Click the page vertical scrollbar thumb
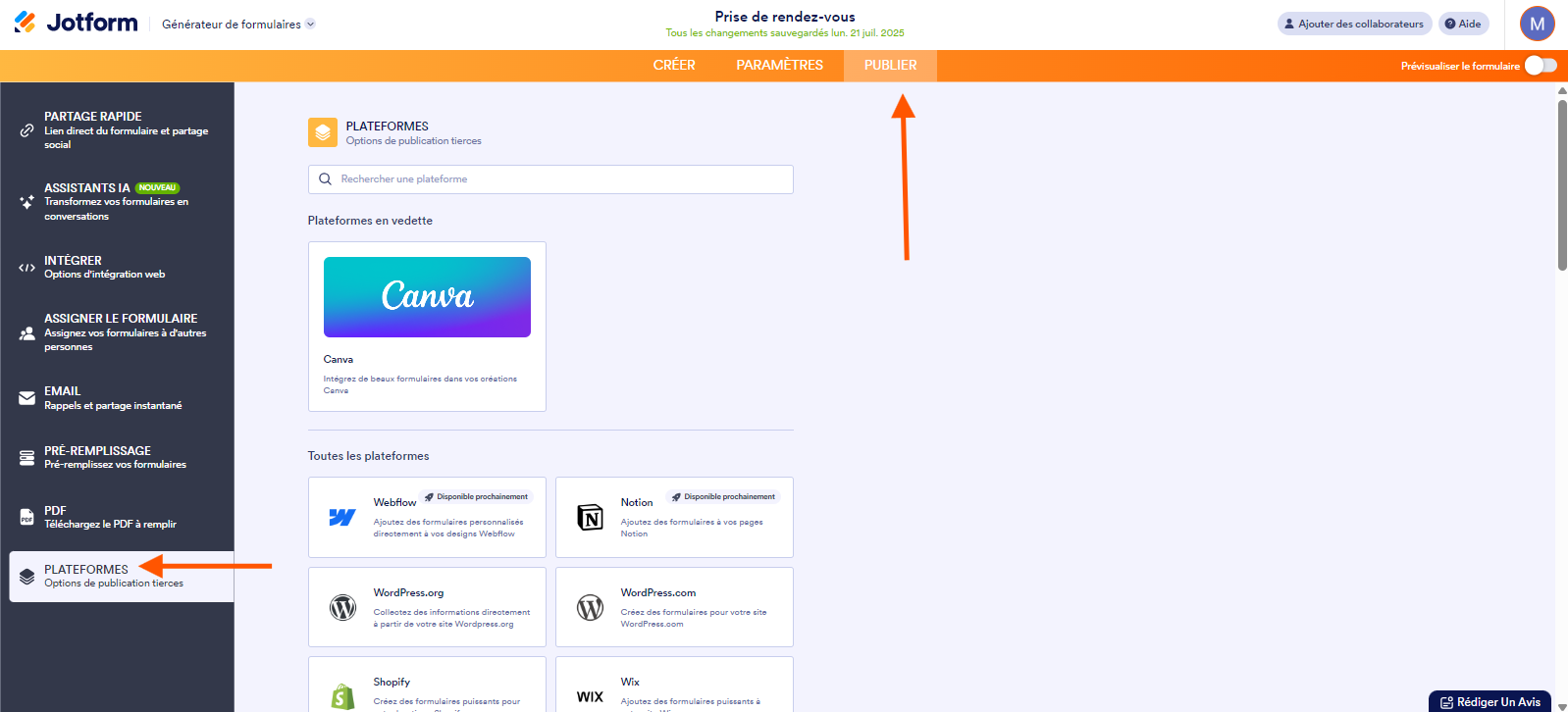 point(1562,184)
